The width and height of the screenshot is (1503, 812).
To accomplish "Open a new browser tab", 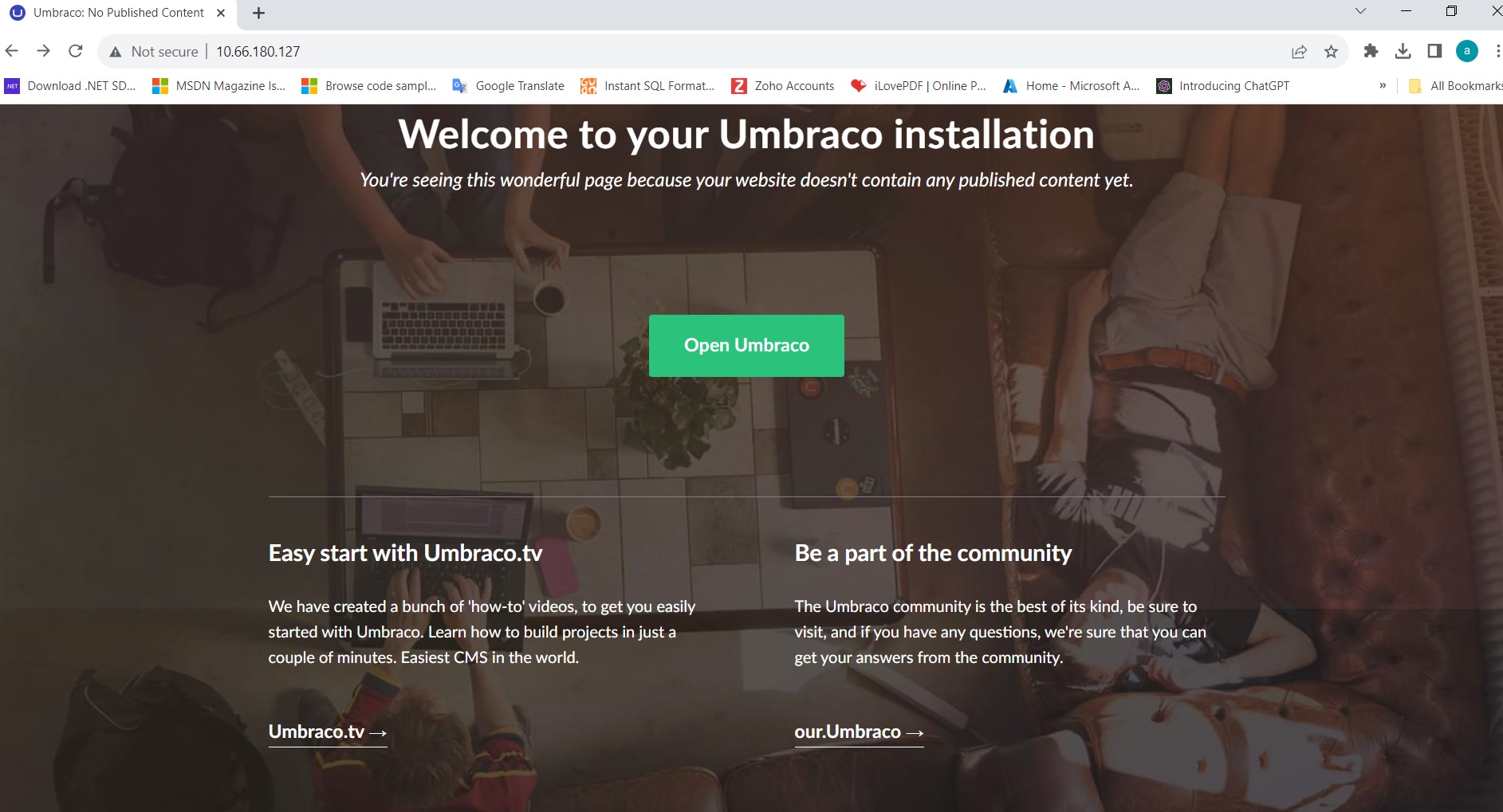I will point(258,13).
